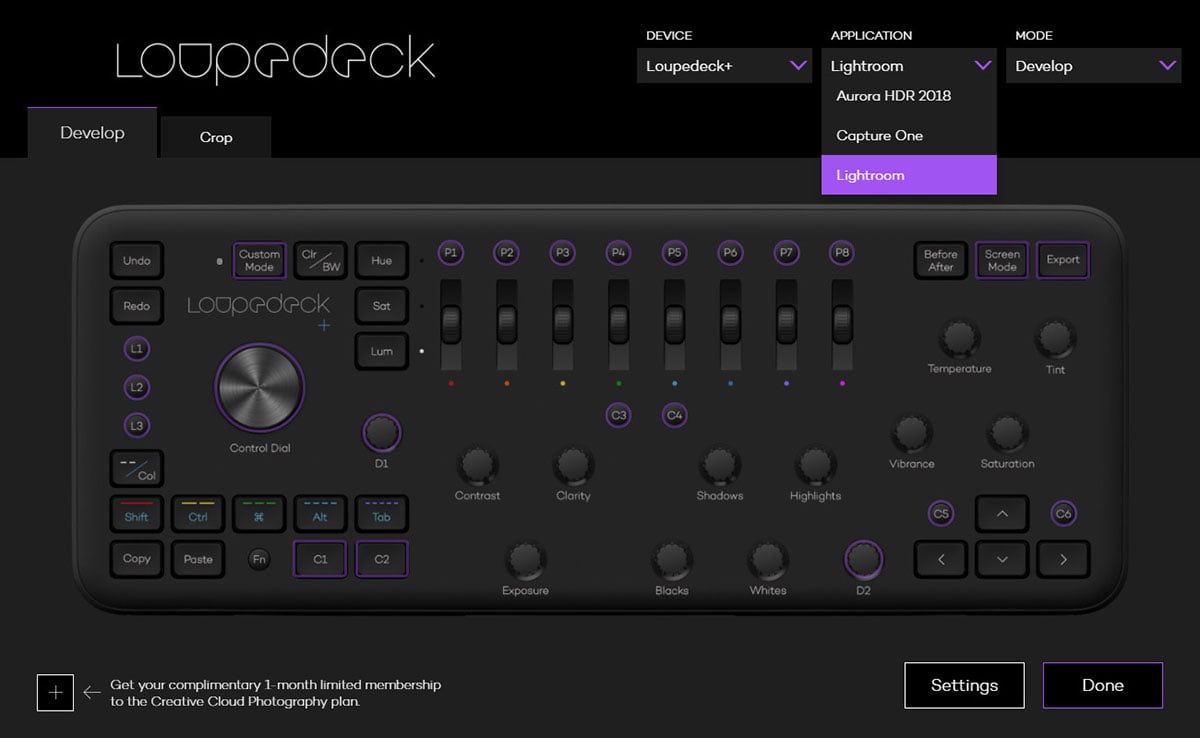Select the Lum mode key
The width and height of the screenshot is (1200, 738).
pyautogui.click(x=381, y=351)
